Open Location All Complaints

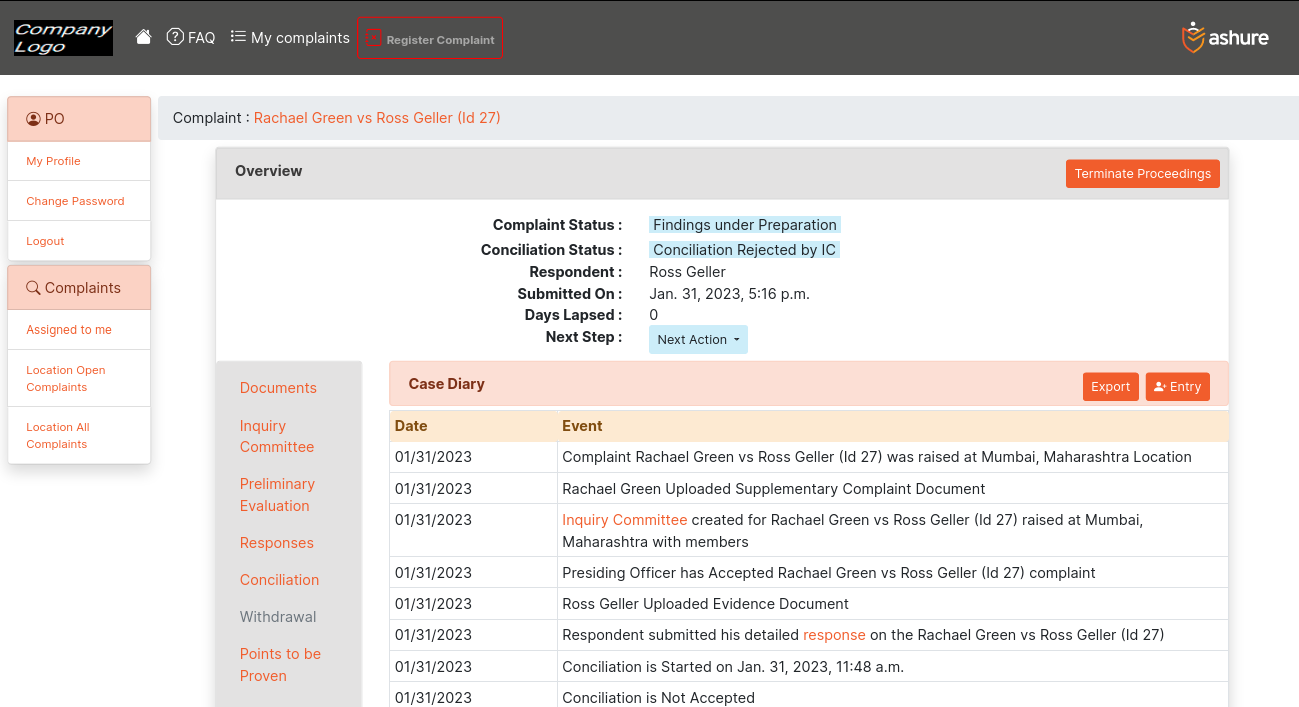[58, 435]
